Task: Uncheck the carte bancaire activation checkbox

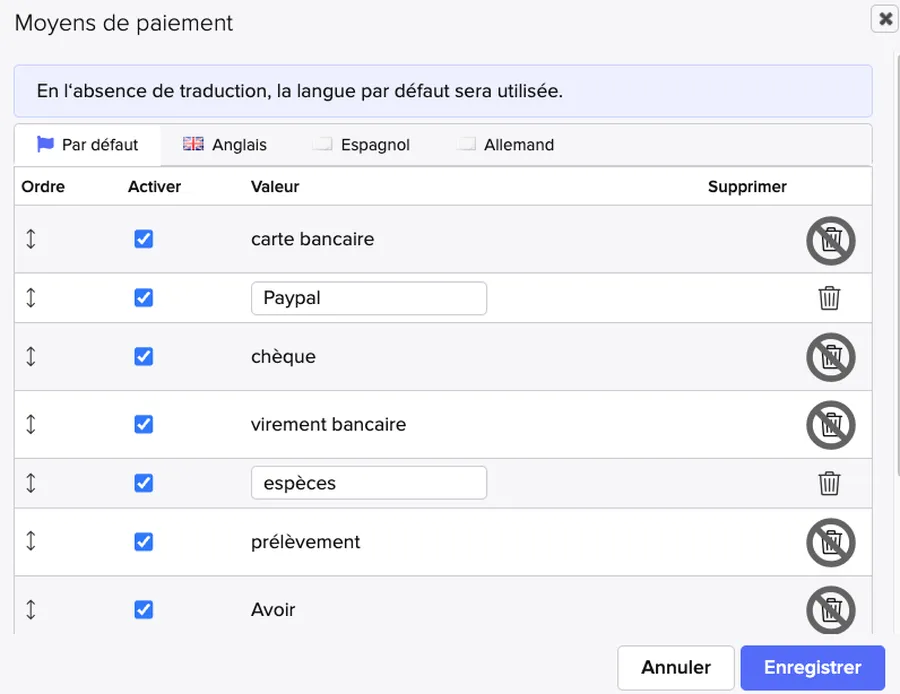Action: 144,239
